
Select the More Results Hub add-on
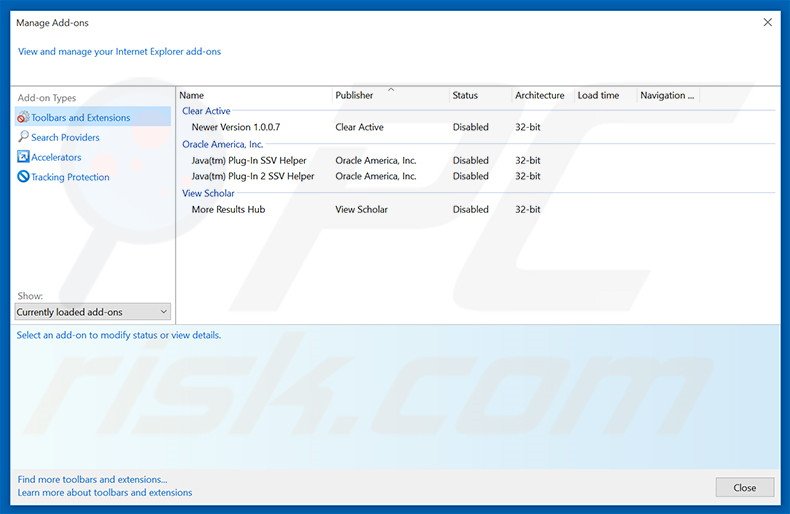[x=228, y=209]
